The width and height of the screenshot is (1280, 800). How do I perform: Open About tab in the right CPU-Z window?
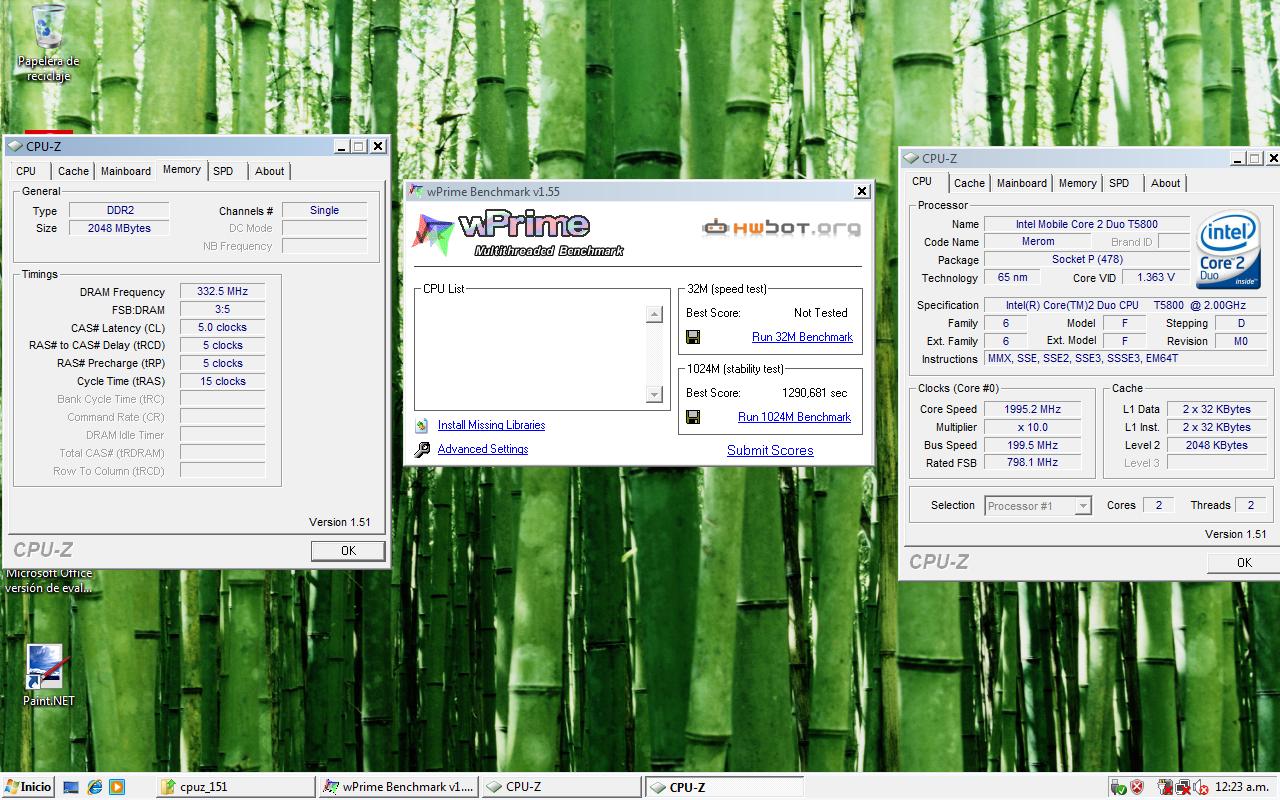[x=1165, y=183]
